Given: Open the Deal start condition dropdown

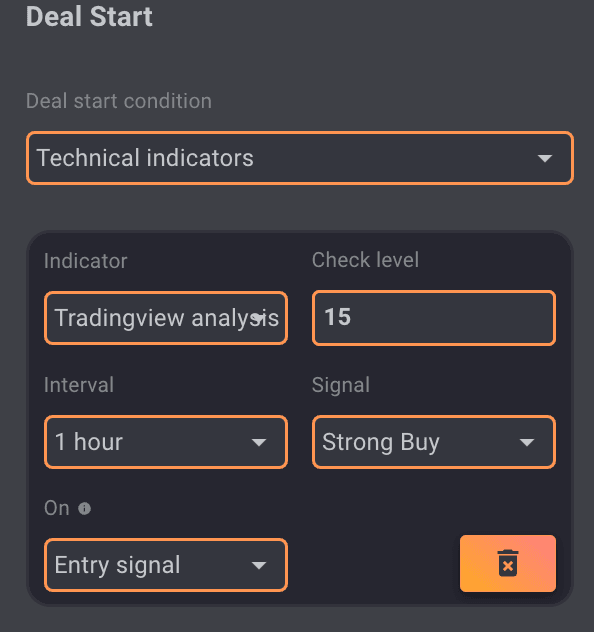Looking at the screenshot, I should [300, 158].
